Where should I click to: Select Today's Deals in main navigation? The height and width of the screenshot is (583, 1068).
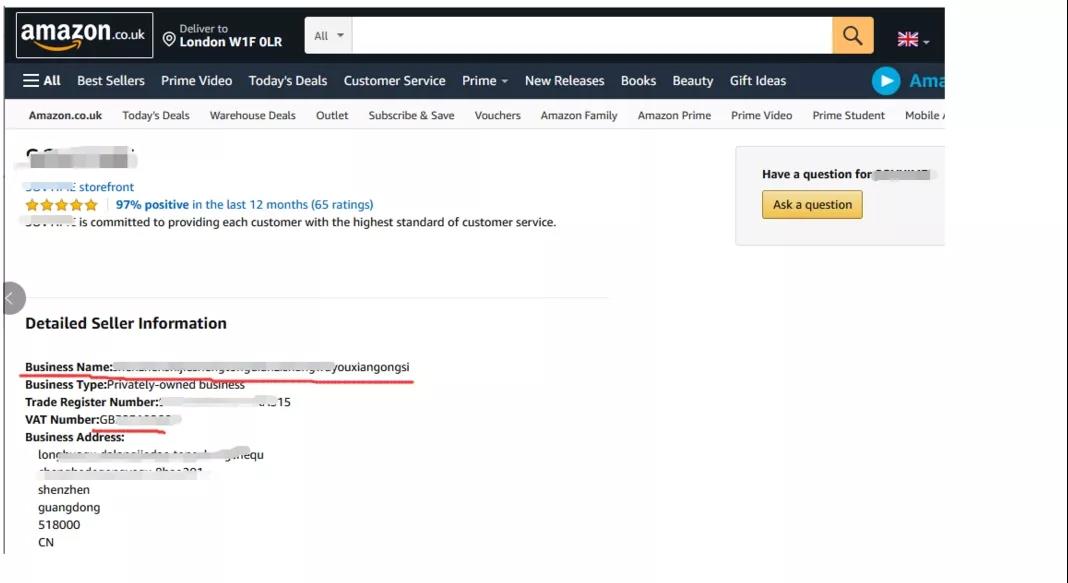tap(288, 81)
